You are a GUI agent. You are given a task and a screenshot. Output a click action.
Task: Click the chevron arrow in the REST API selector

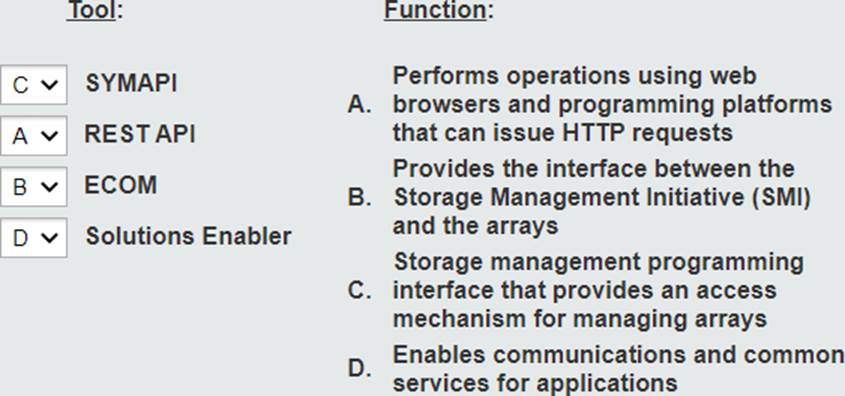pos(50,136)
